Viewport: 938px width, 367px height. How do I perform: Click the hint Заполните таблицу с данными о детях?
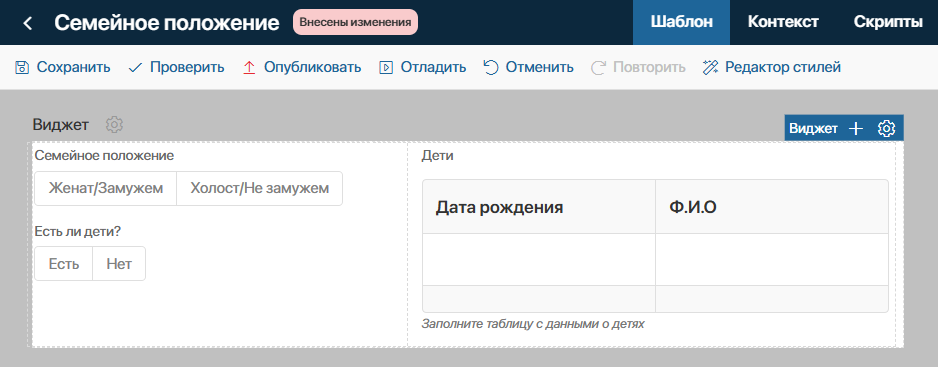point(533,324)
